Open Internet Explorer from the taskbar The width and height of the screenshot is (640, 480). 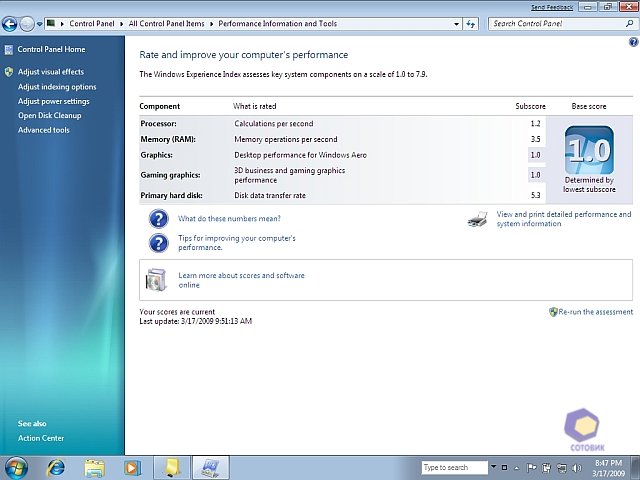(56, 467)
